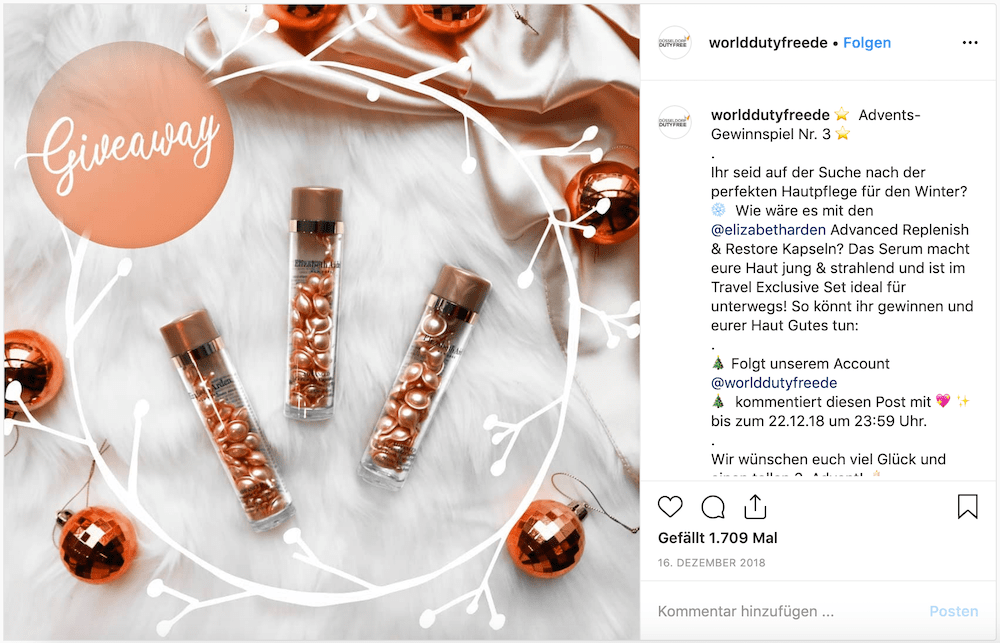Open comments via speech bubble icon
The width and height of the screenshot is (1000, 643).
(712, 507)
